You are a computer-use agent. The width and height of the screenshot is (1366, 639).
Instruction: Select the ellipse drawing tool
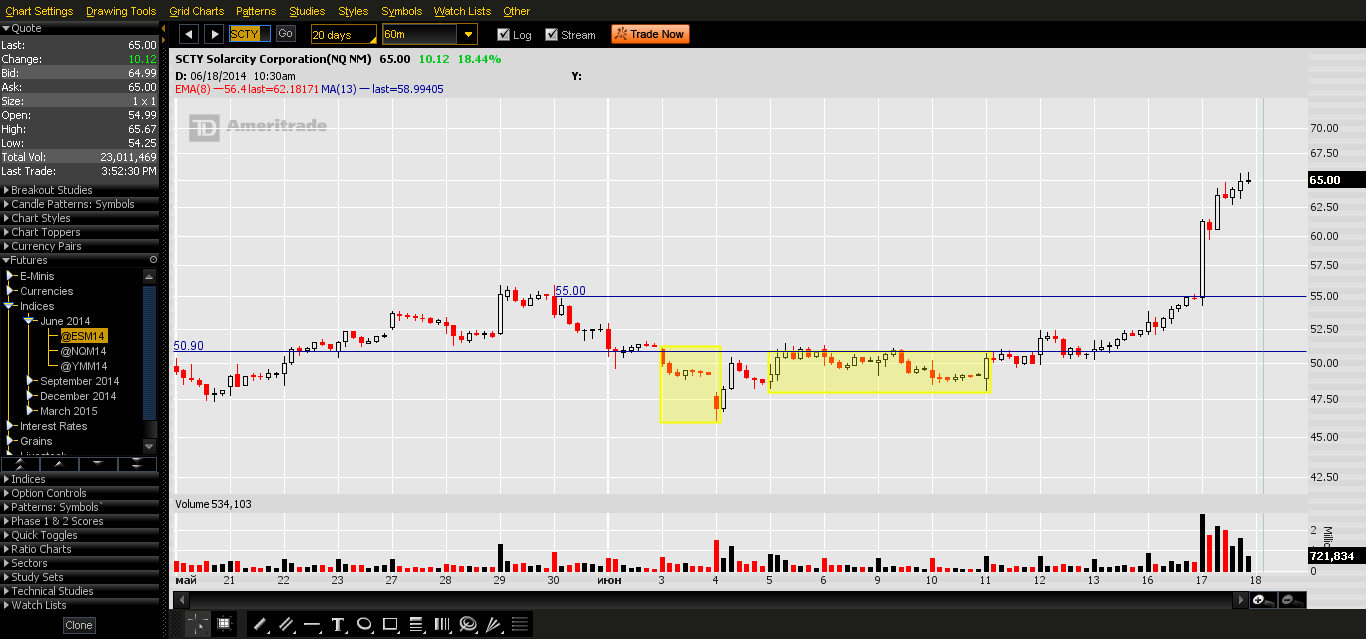click(364, 624)
